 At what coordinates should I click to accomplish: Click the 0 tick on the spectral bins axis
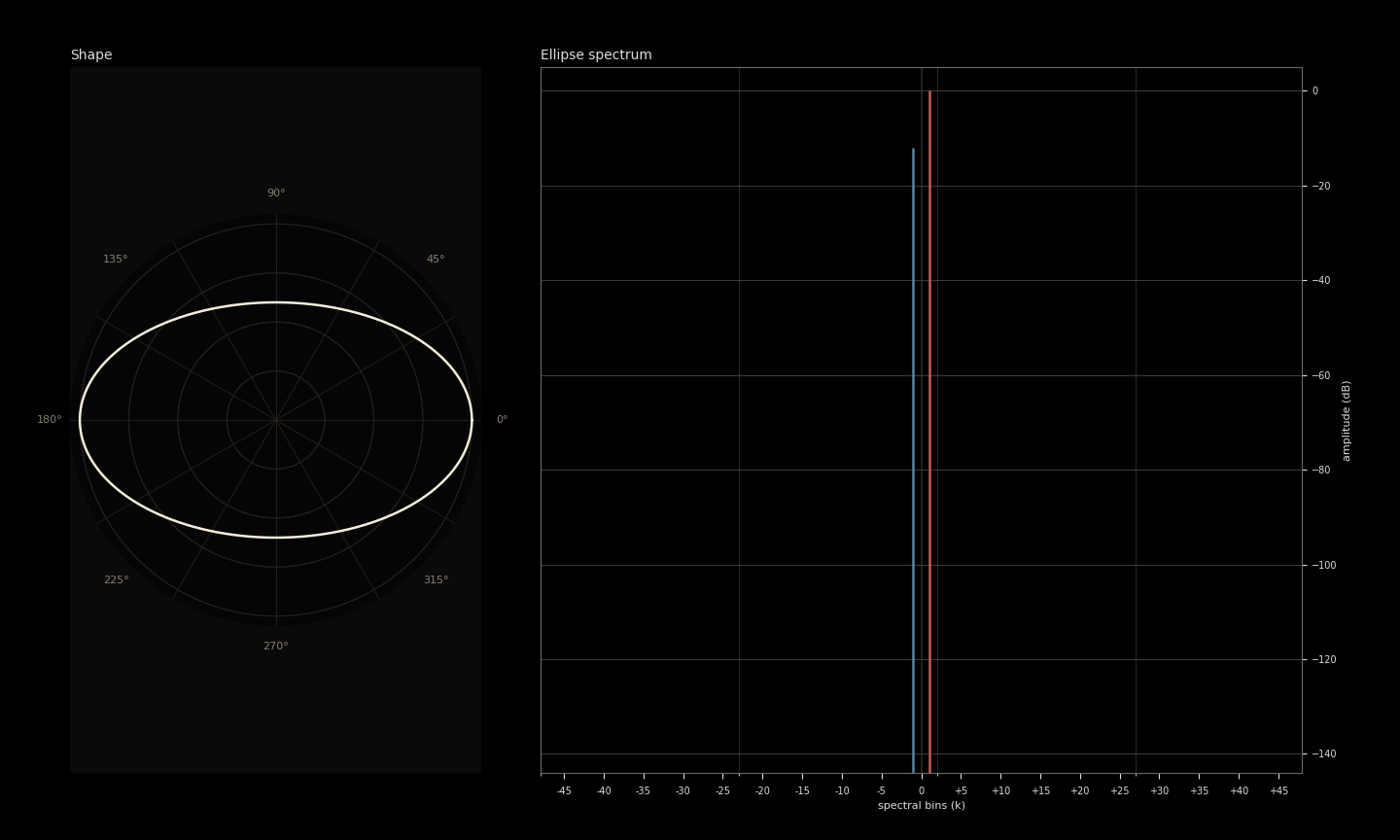tap(922, 791)
